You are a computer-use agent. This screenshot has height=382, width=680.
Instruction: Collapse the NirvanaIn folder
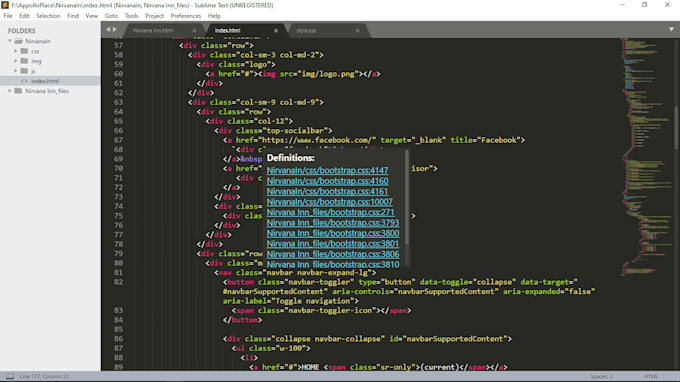pyautogui.click(x=10, y=41)
